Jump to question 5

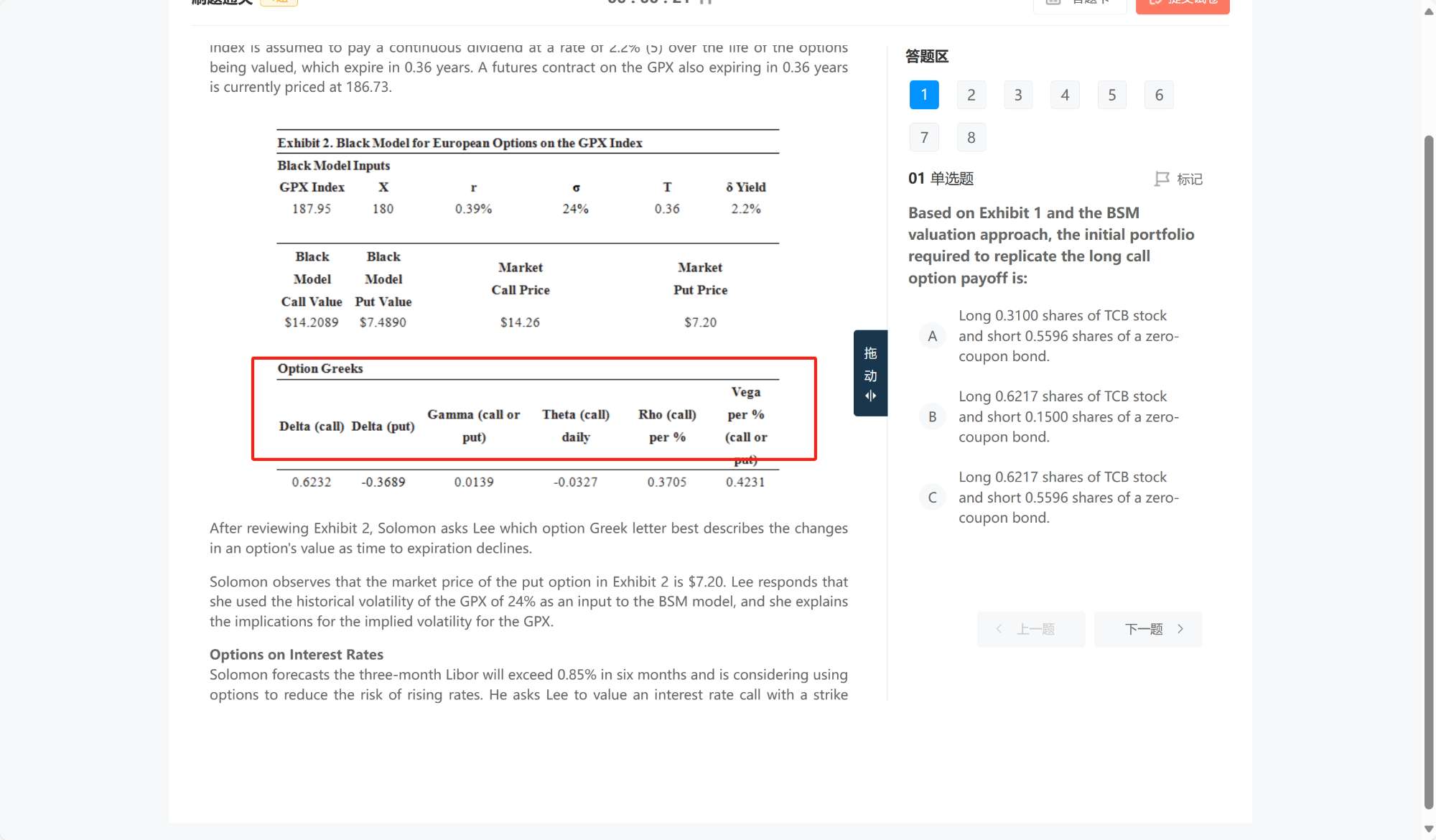[1111, 95]
